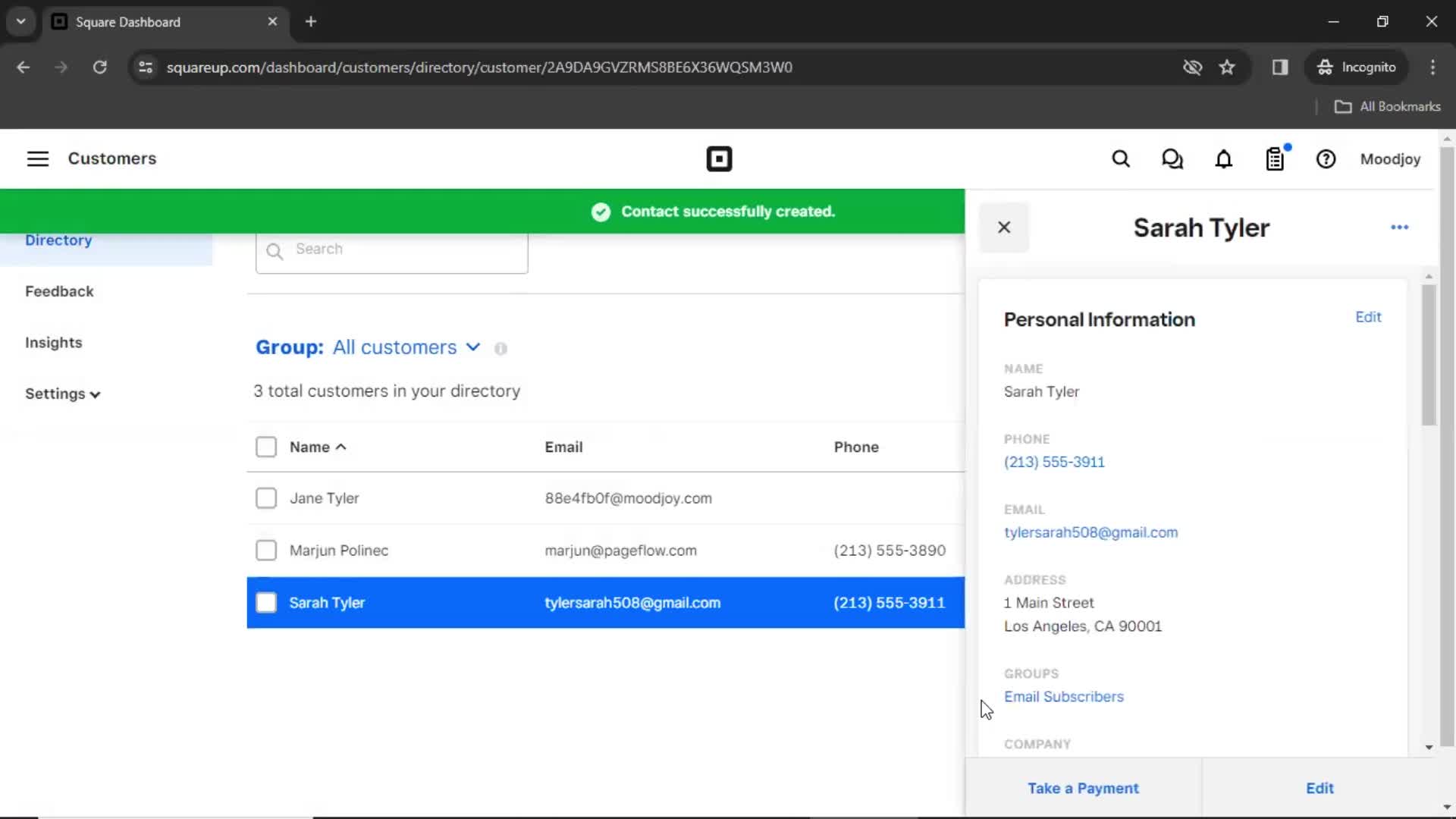Click the three-dot more options icon for Sarah Tyler

(1399, 227)
